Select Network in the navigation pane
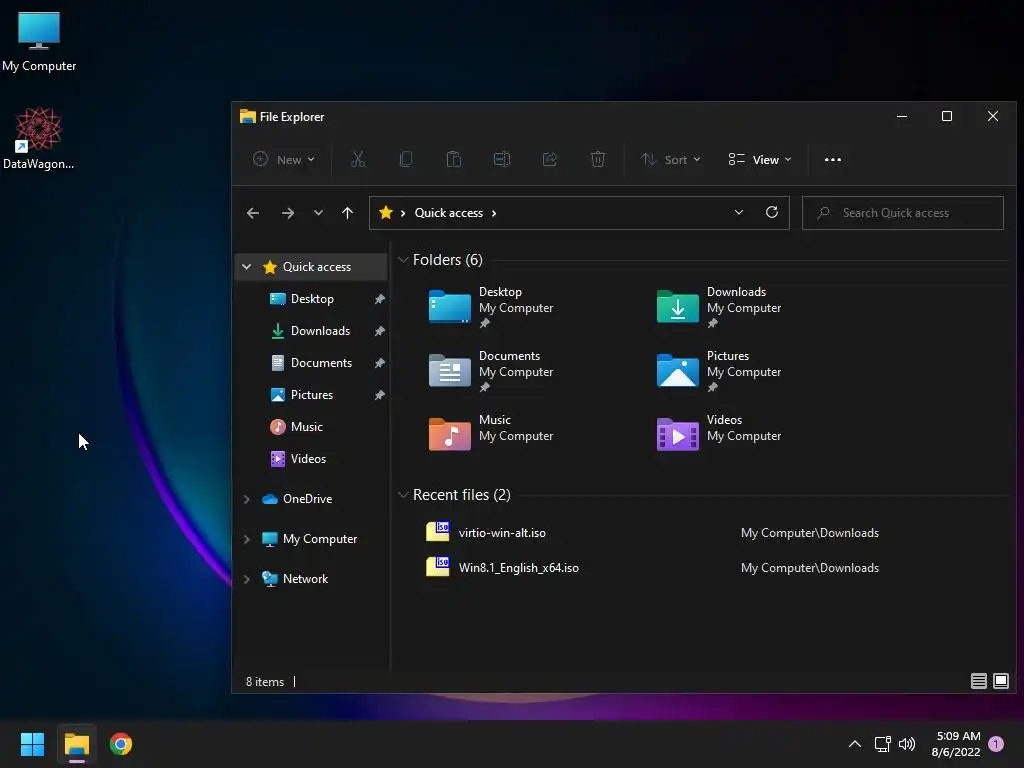The width and height of the screenshot is (1024, 768). tap(305, 579)
